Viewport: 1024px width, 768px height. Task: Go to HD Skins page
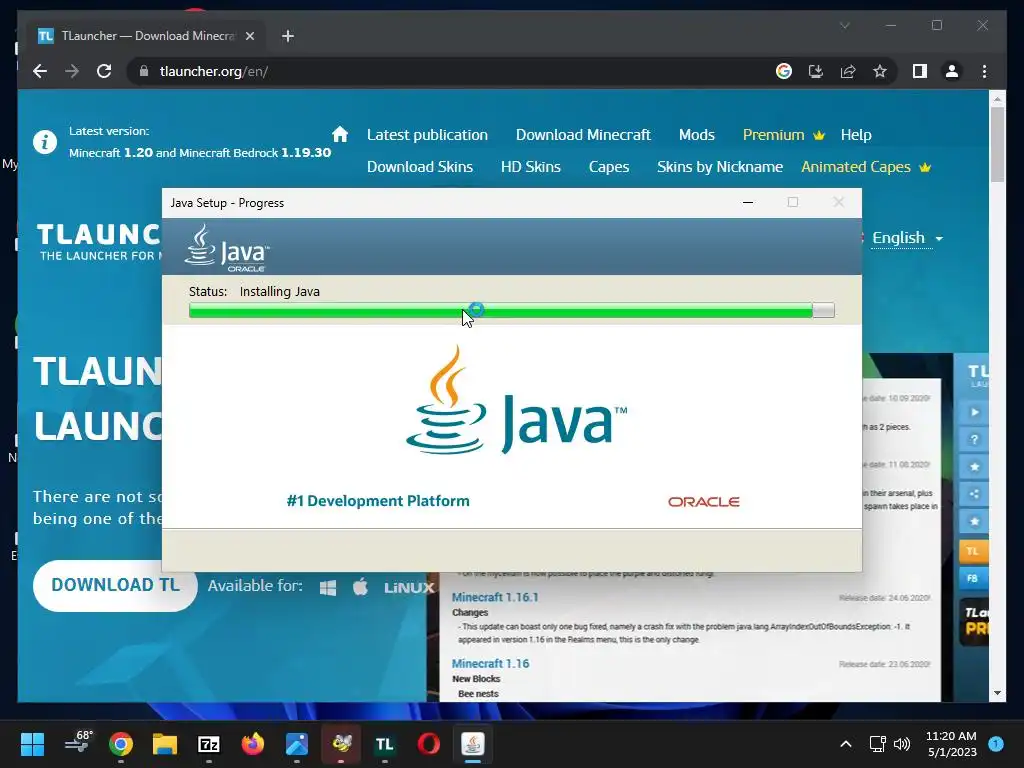click(530, 167)
